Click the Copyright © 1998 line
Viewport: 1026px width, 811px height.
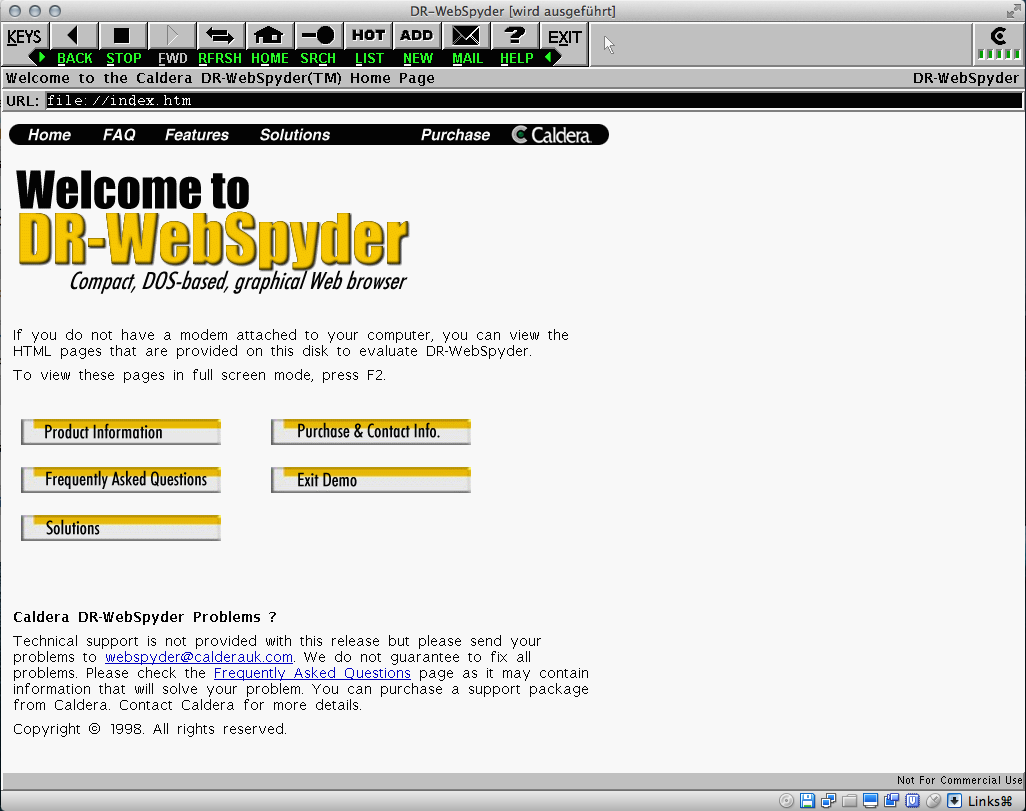click(x=150, y=729)
